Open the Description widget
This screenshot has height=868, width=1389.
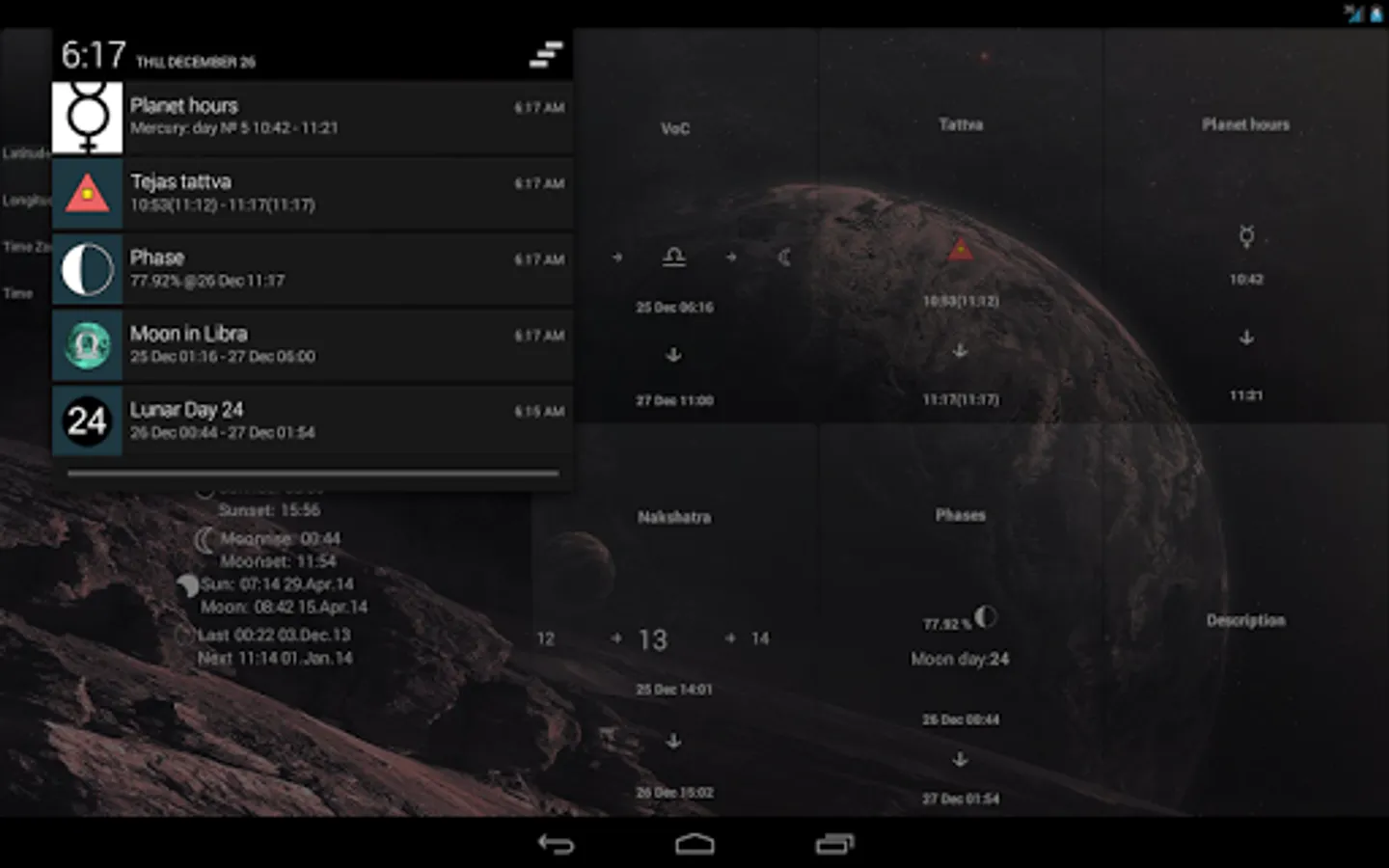pyautogui.click(x=1245, y=620)
